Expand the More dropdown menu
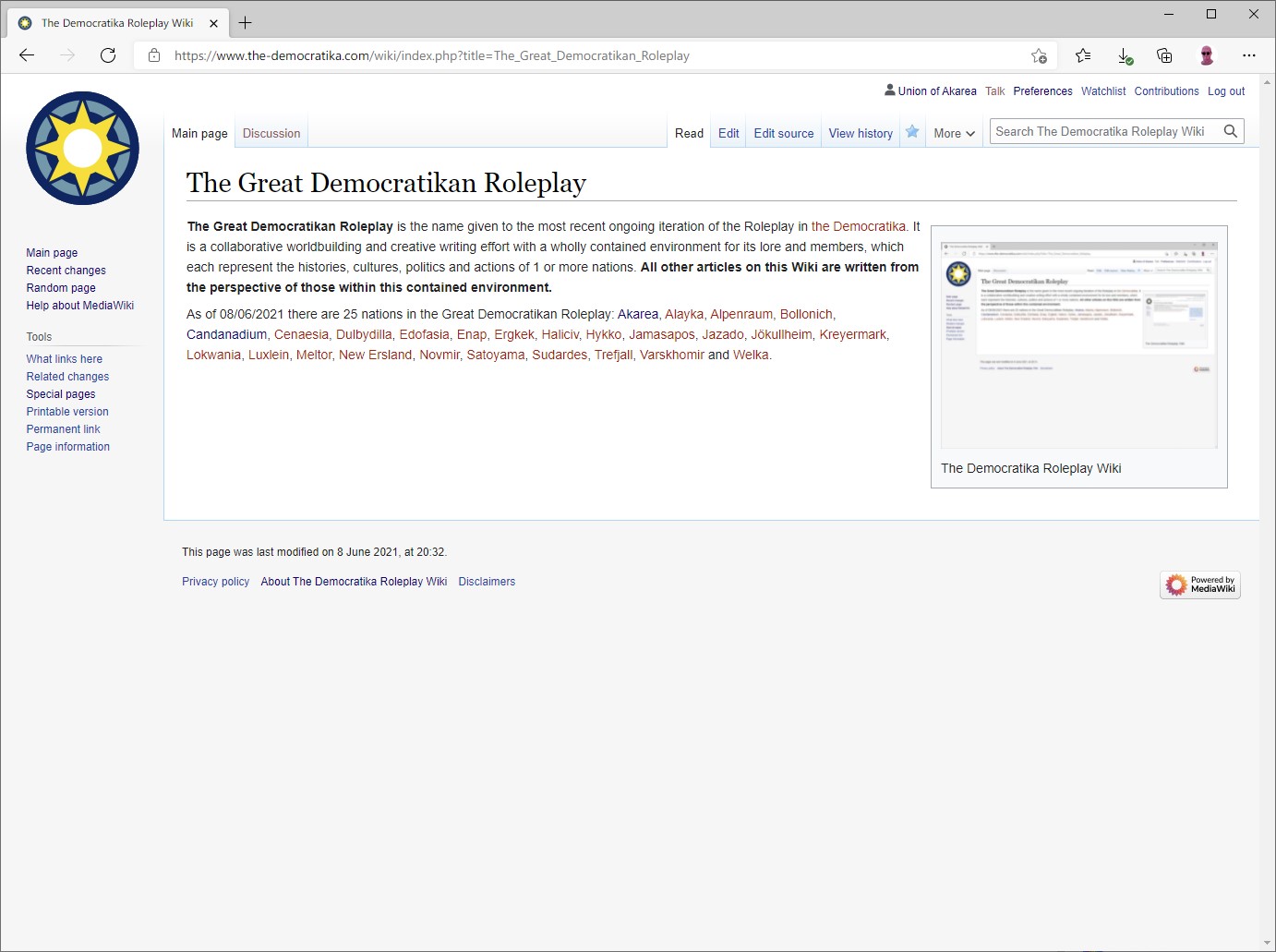Image resolution: width=1276 pixels, height=952 pixels. coord(954,133)
